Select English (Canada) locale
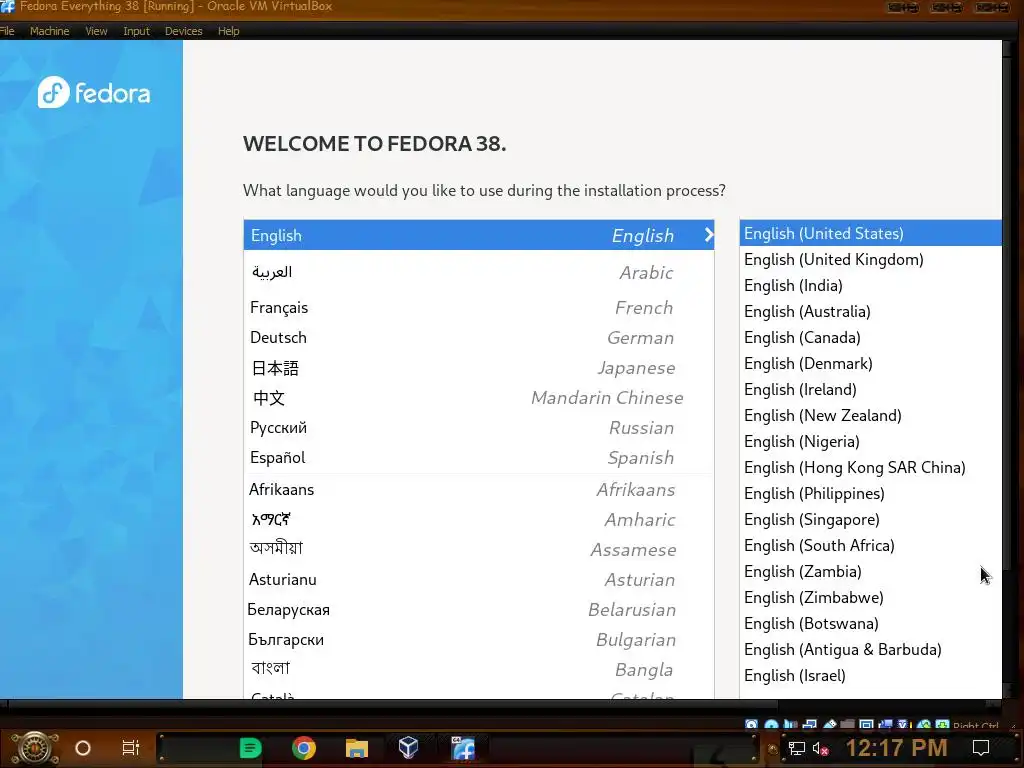This screenshot has height=768, width=1024. 870,338
